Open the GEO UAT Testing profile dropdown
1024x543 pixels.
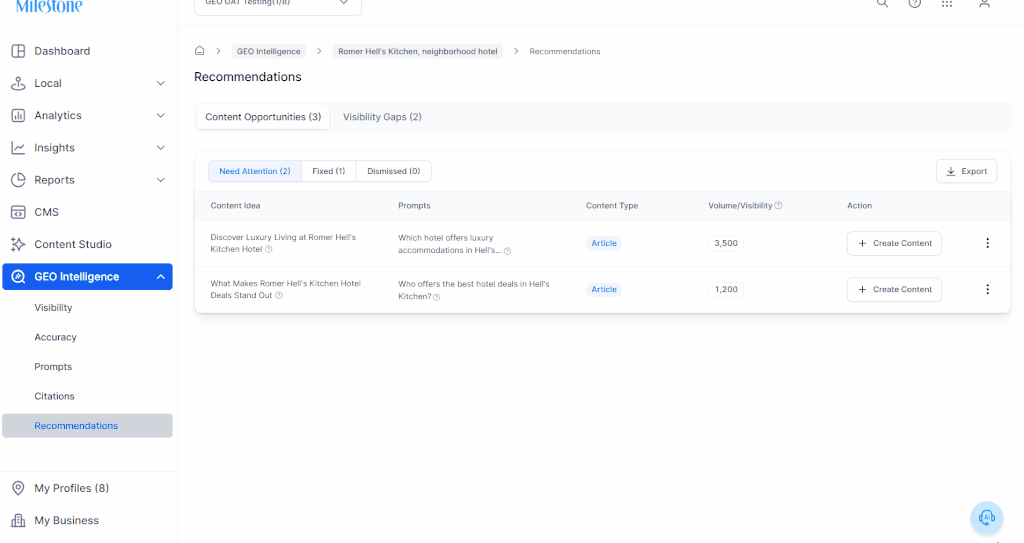(x=278, y=5)
